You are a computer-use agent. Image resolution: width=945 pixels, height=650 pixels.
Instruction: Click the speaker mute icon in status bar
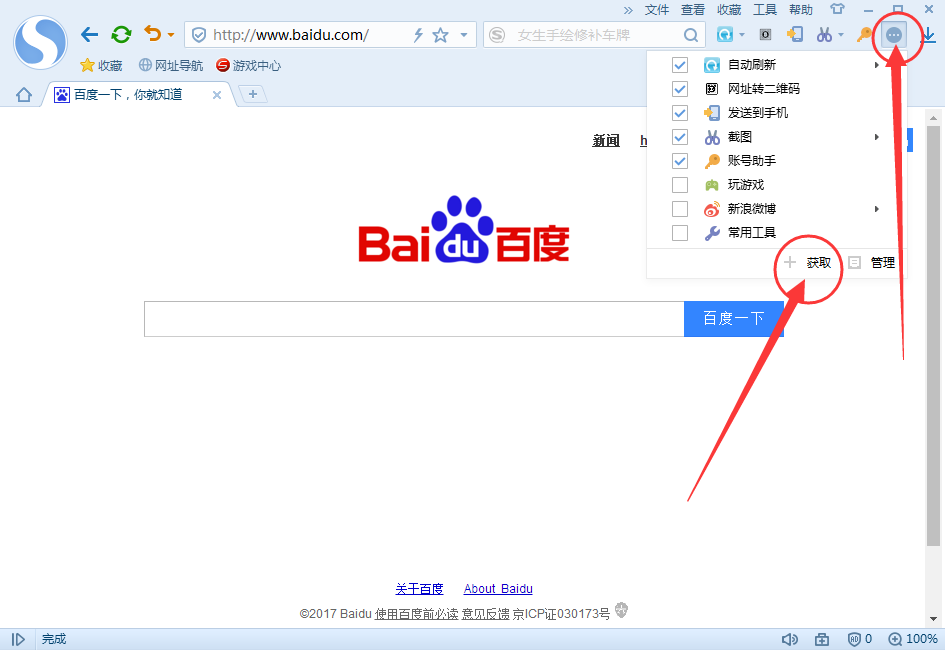790,639
